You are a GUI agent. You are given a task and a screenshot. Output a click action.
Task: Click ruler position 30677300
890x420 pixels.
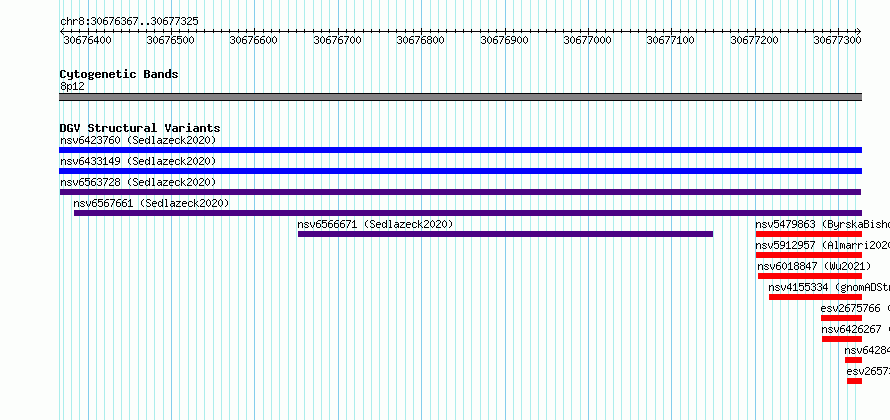838,40
